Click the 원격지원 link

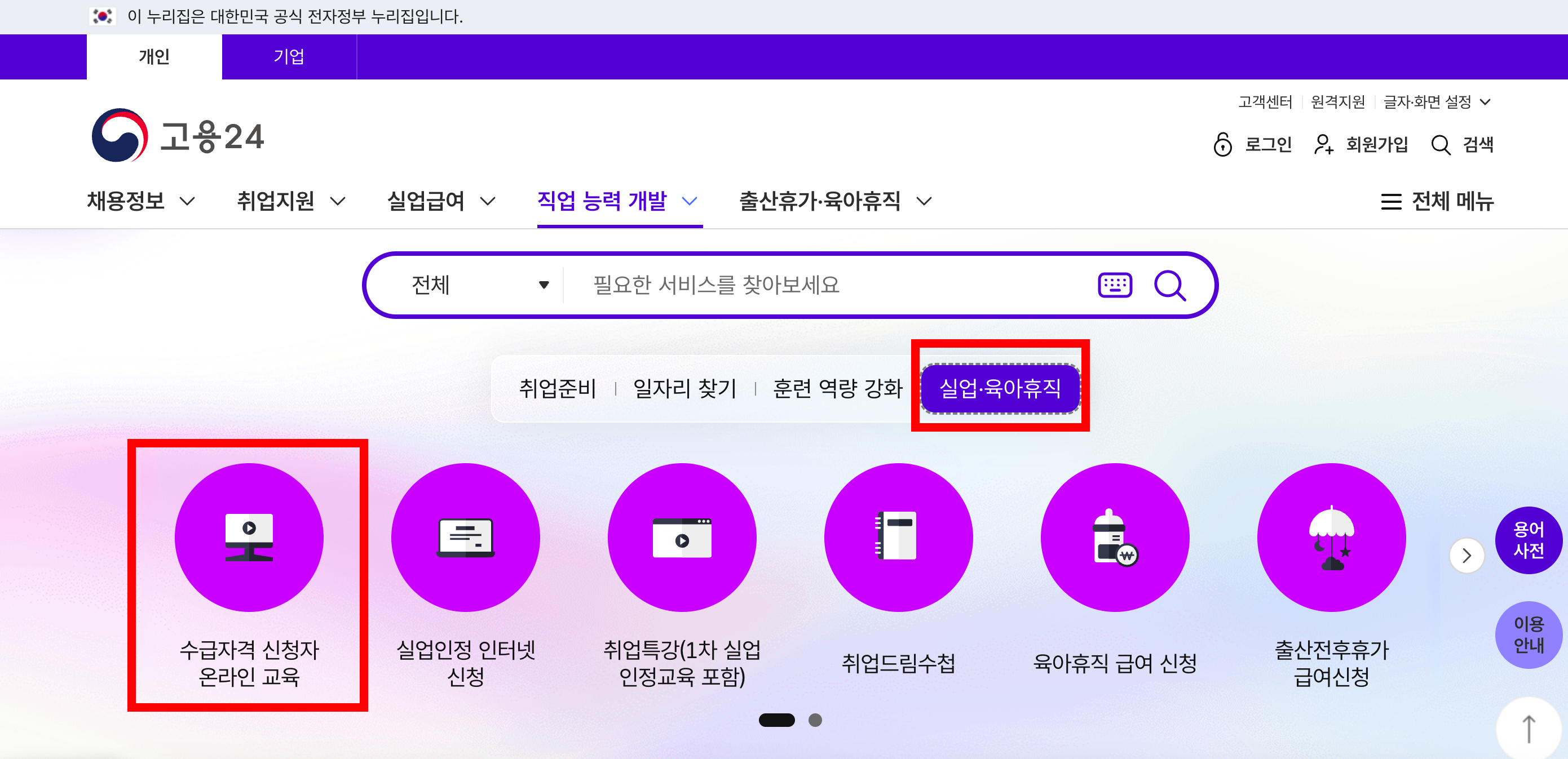pyautogui.click(x=1337, y=101)
